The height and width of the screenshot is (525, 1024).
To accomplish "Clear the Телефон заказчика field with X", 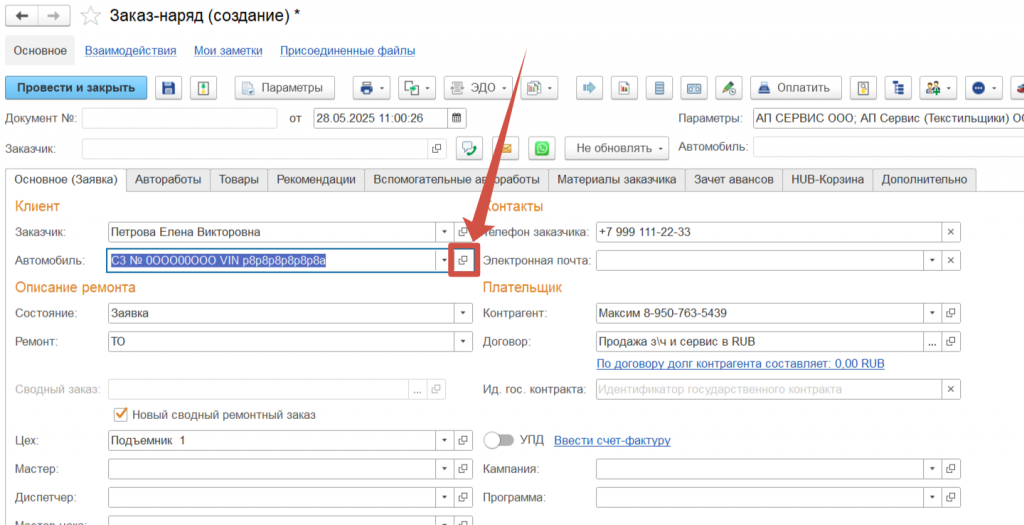I will 950,232.
